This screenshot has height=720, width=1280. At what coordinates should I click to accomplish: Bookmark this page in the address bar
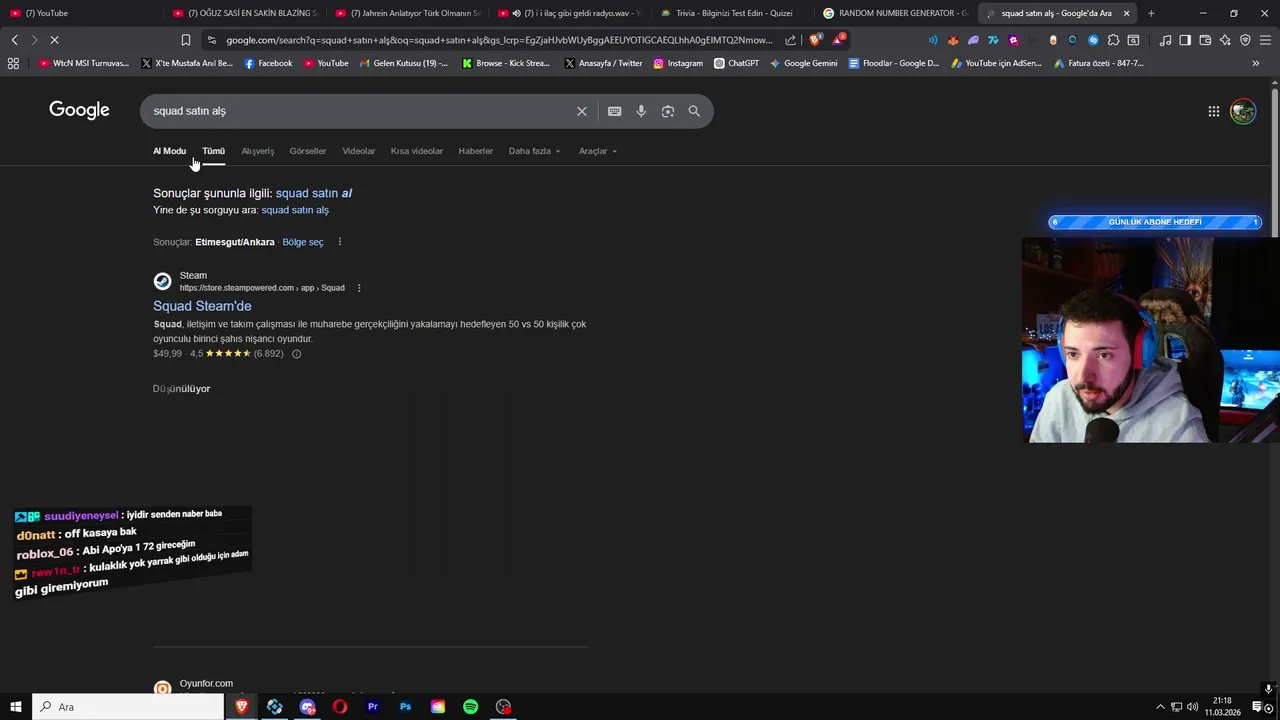tap(186, 40)
